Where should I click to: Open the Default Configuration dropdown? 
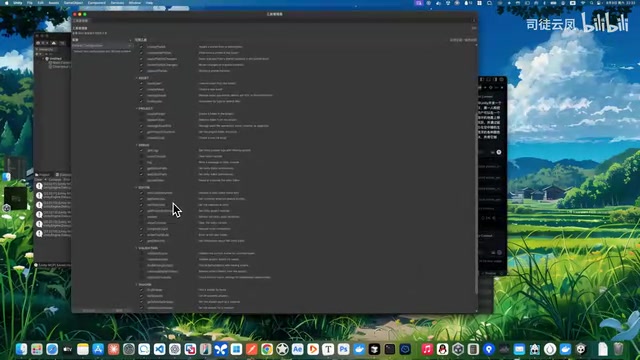pyautogui.click(x=102, y=46)
